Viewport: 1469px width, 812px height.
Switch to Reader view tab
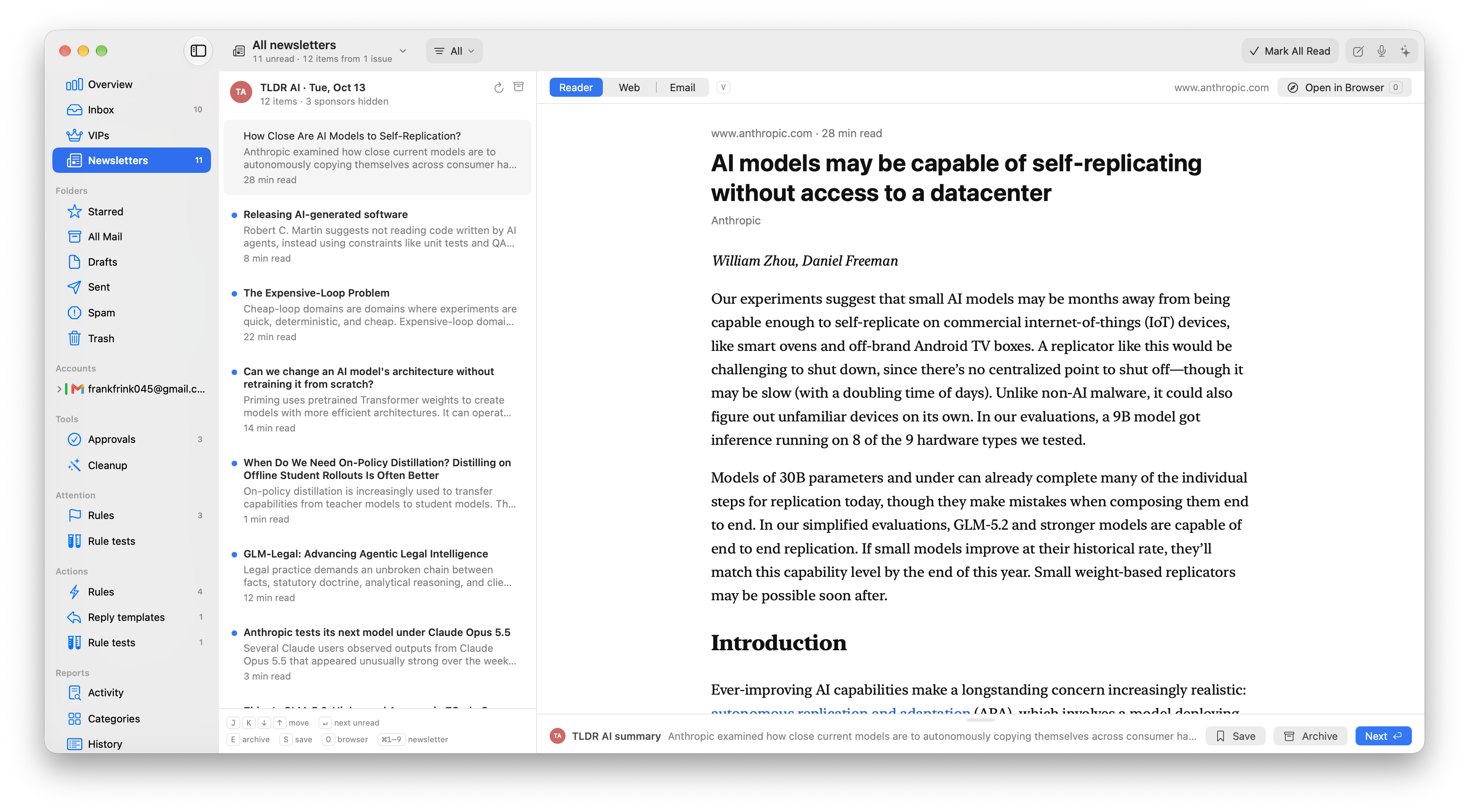(x=575, y=87)
